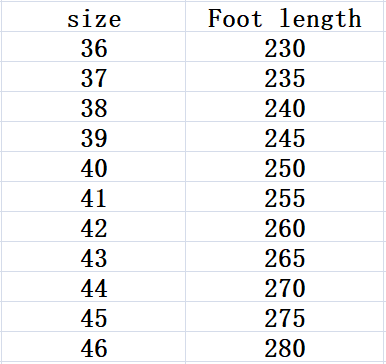Image resolution: width=386 pixels, height=364 pixels.
Task: Click the foot length 250 cell
Action: pyautogui.click(x=285, y=167)
